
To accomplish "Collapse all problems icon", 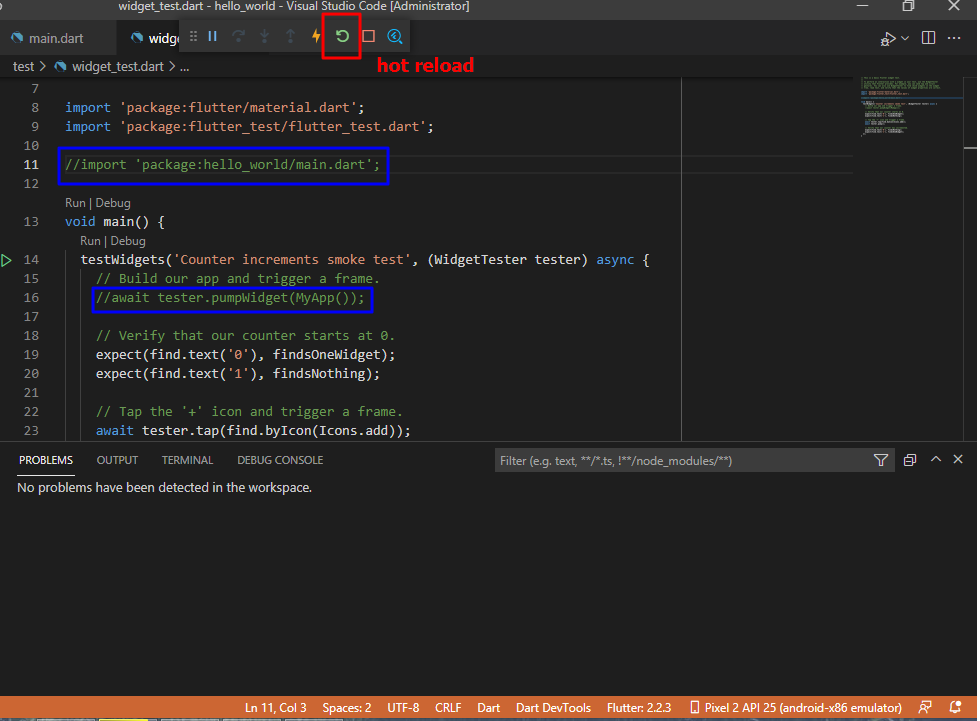I will [x=910, y=460].
